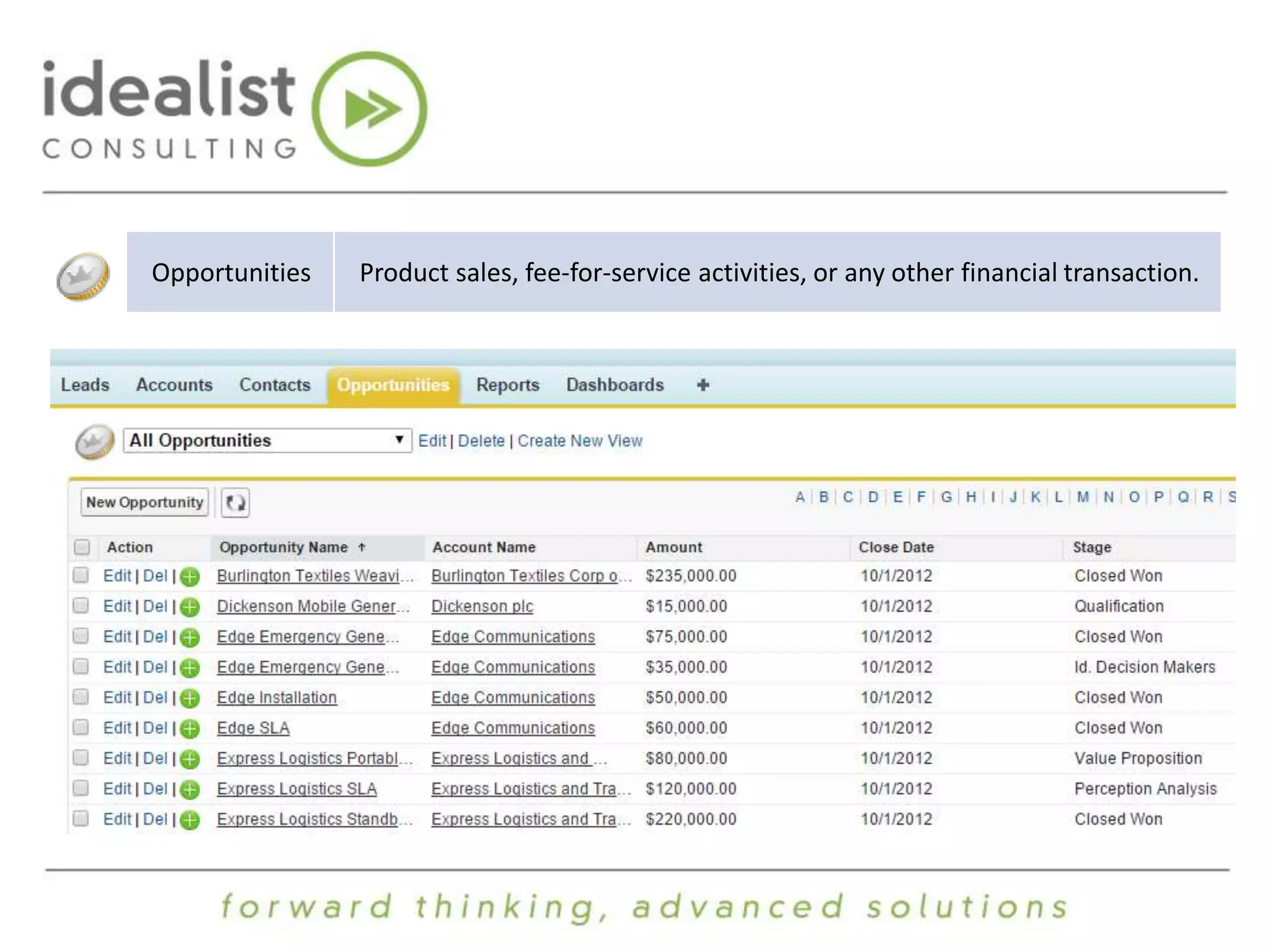
Task: Click the coin icon beside All Opportunities
Action: click(94, 442)
